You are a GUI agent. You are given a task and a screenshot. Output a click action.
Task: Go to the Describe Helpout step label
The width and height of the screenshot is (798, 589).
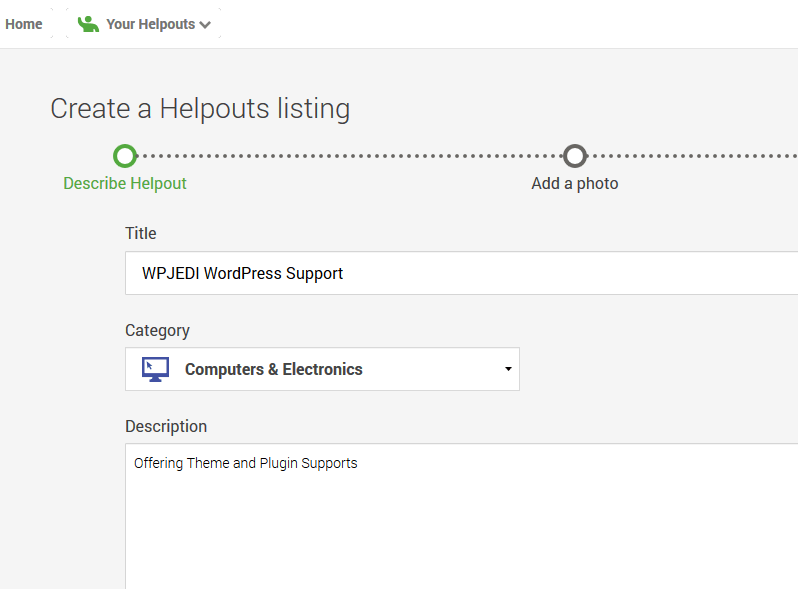click(125, 183)
